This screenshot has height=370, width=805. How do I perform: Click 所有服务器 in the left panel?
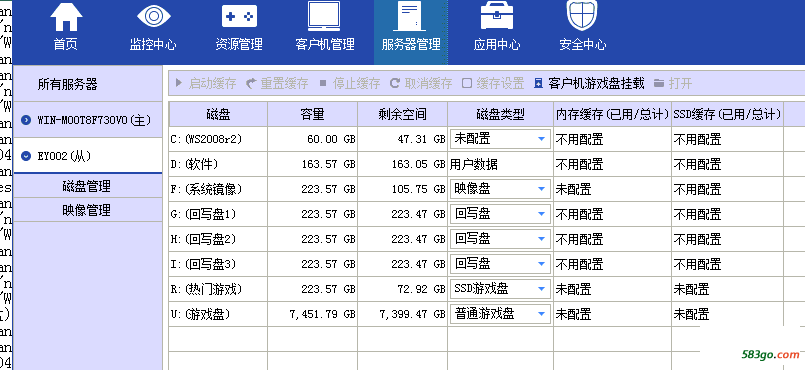coord(67,84)
